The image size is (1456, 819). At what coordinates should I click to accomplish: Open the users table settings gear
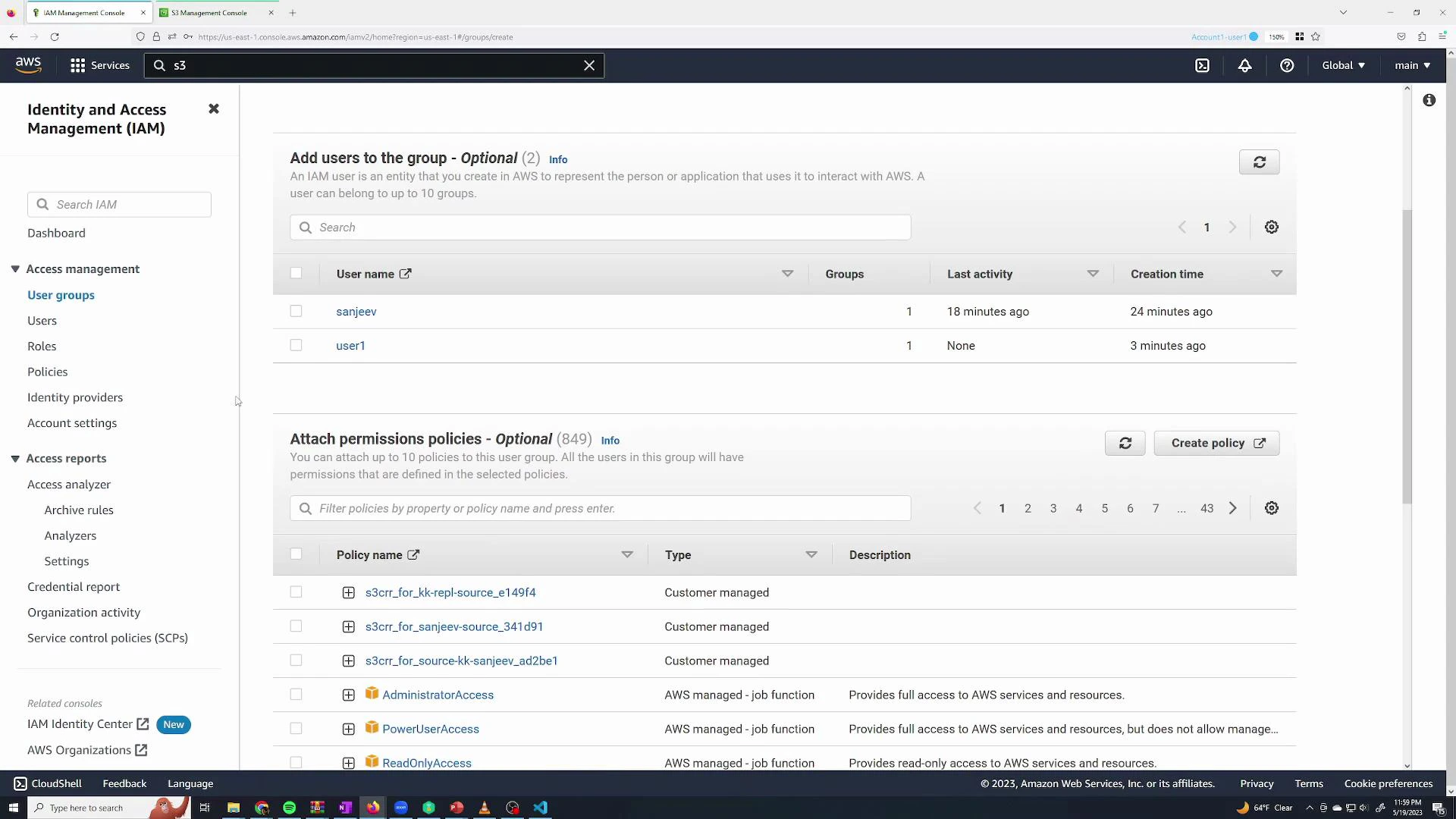coord(1272,227)
